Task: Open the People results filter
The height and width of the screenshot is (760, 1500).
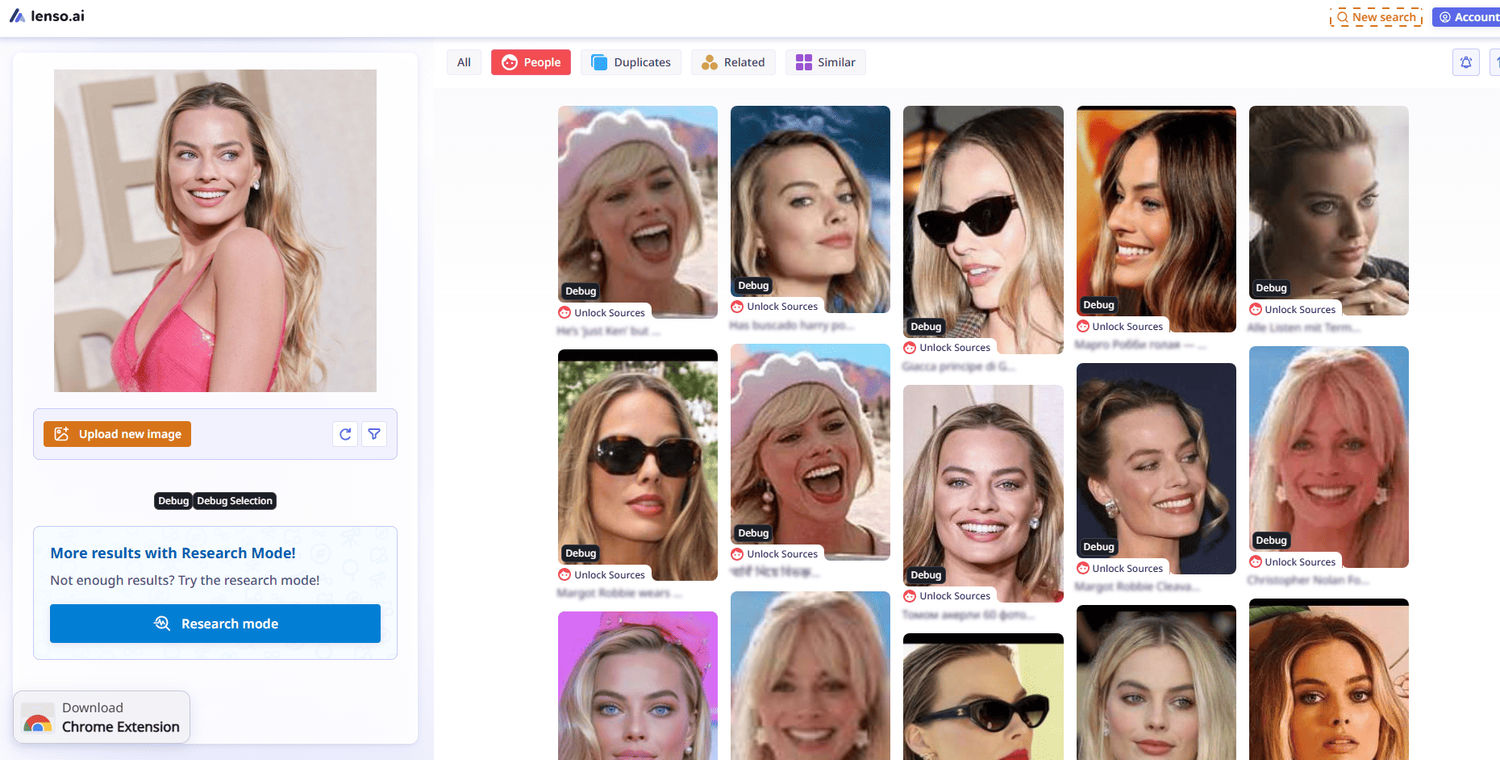Action: pos(531,61)
